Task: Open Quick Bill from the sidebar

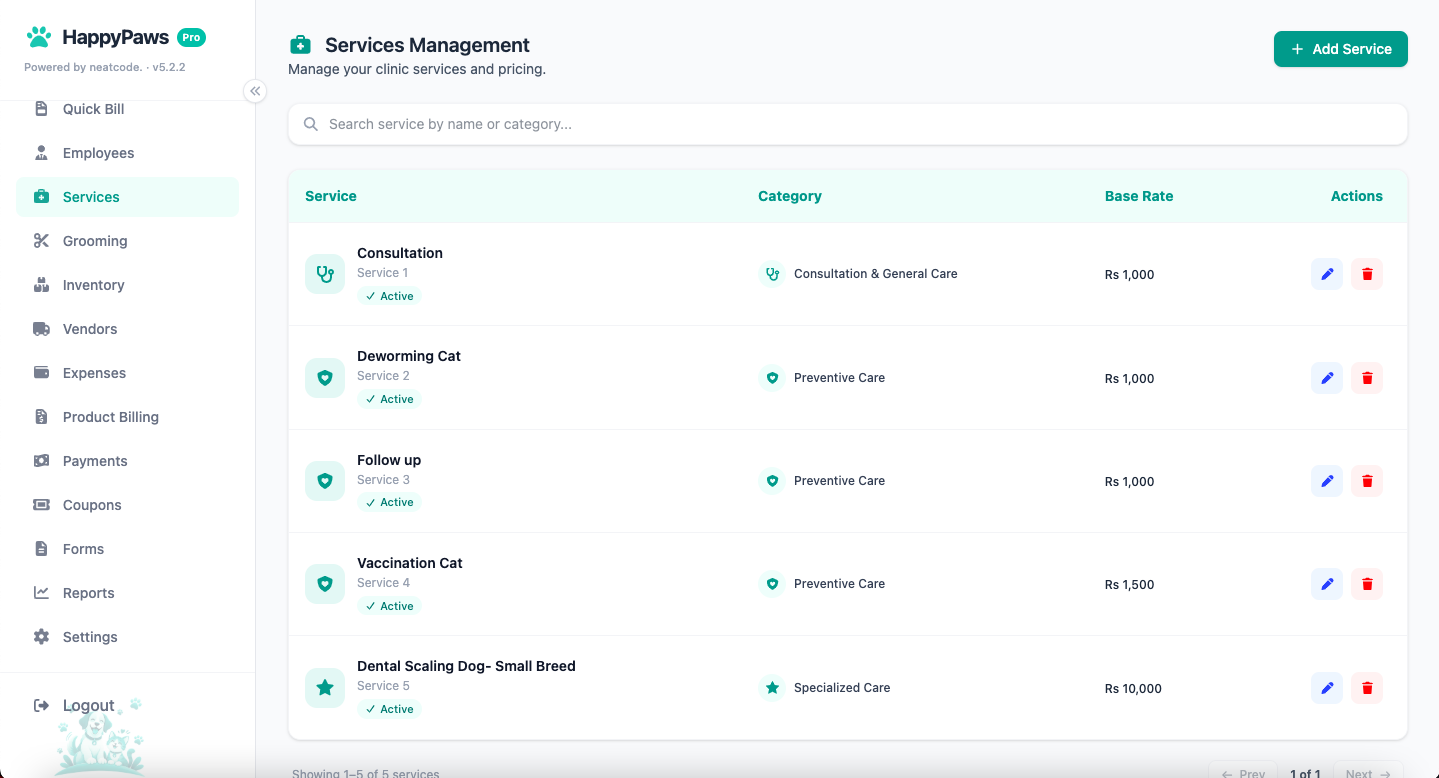Action: tap(127, 109)
